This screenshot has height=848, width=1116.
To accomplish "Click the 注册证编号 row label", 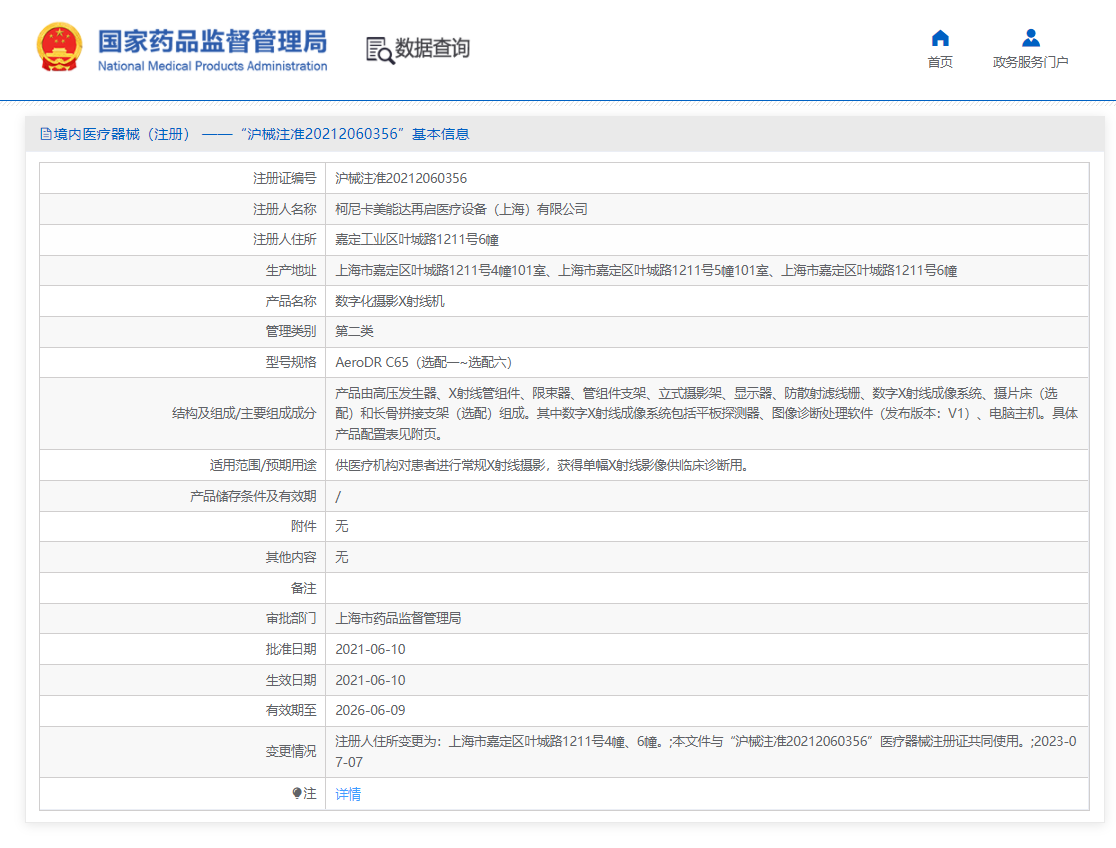I will pos(285,178).
